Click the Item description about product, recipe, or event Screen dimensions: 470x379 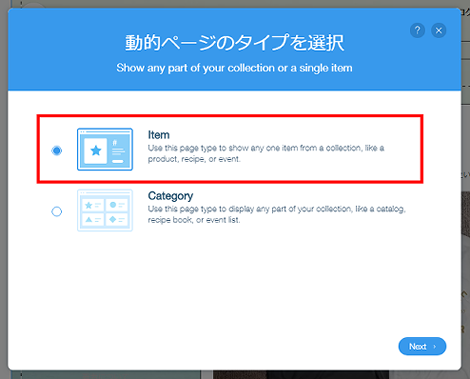click(266, 153)
